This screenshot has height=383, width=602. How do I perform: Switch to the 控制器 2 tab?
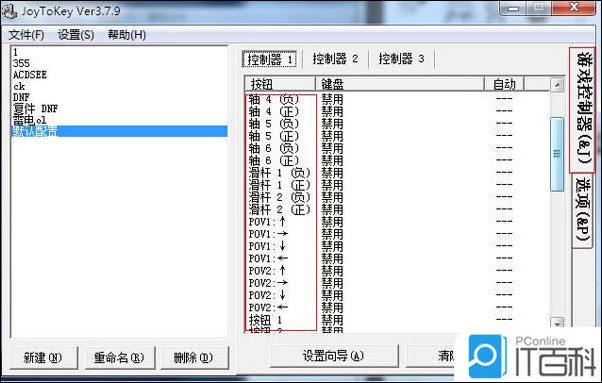[335, 59]
